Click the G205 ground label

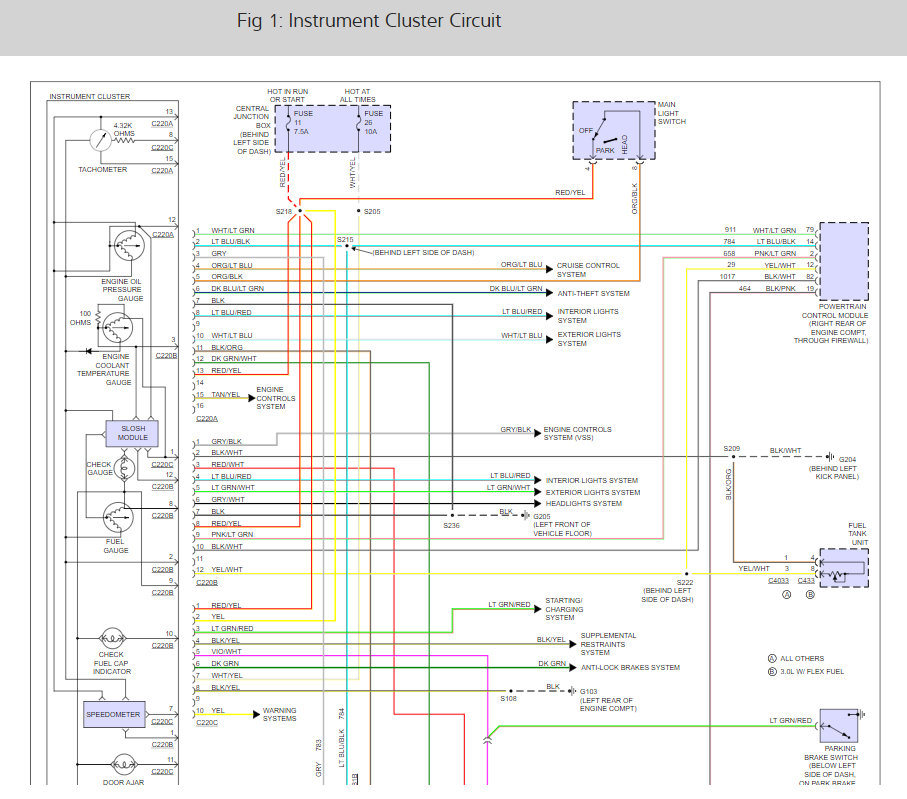point(541,517)
